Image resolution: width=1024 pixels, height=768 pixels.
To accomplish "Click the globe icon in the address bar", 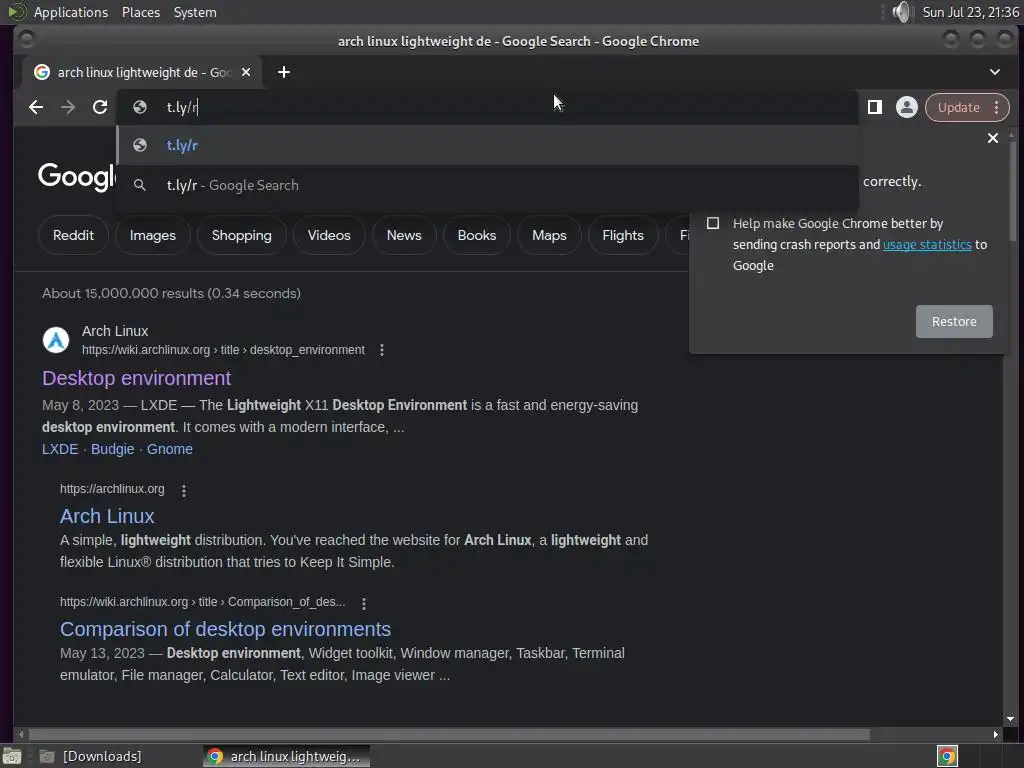I will pos(140,107).
